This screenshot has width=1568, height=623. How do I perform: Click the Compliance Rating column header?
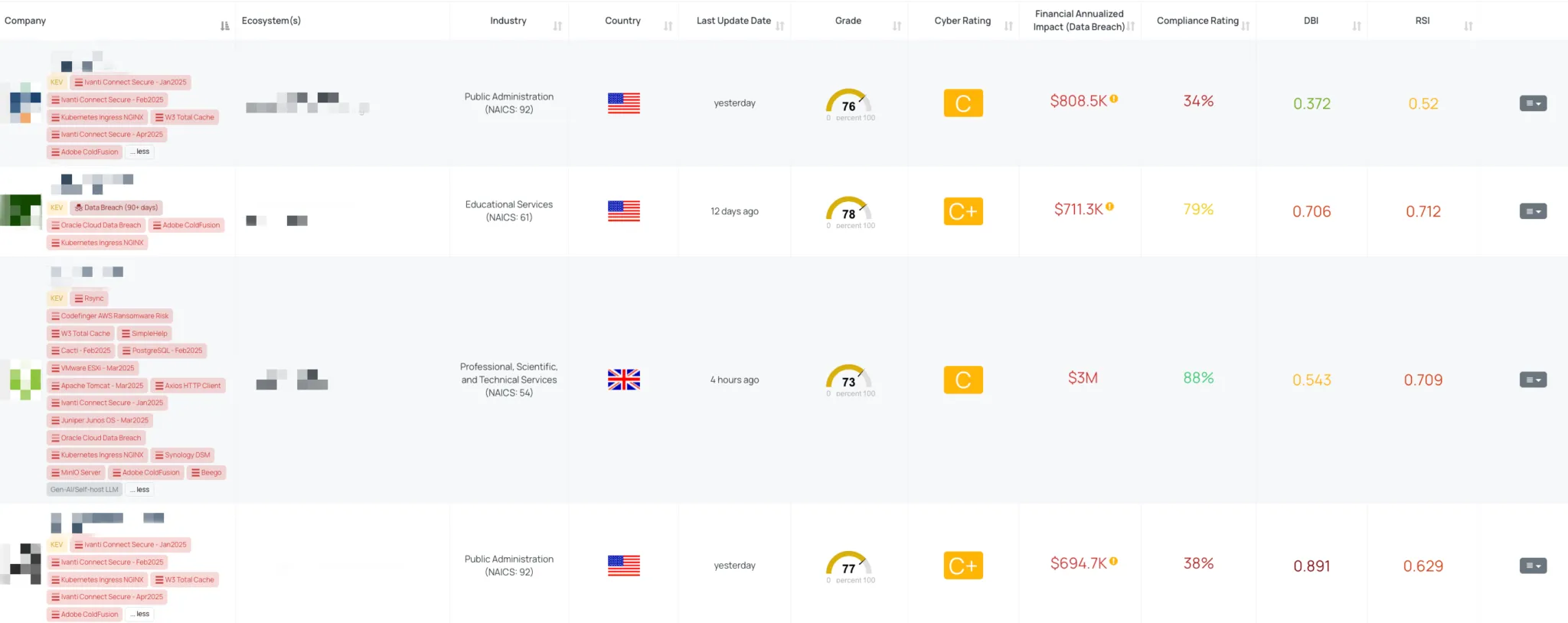click(1197, 21)
